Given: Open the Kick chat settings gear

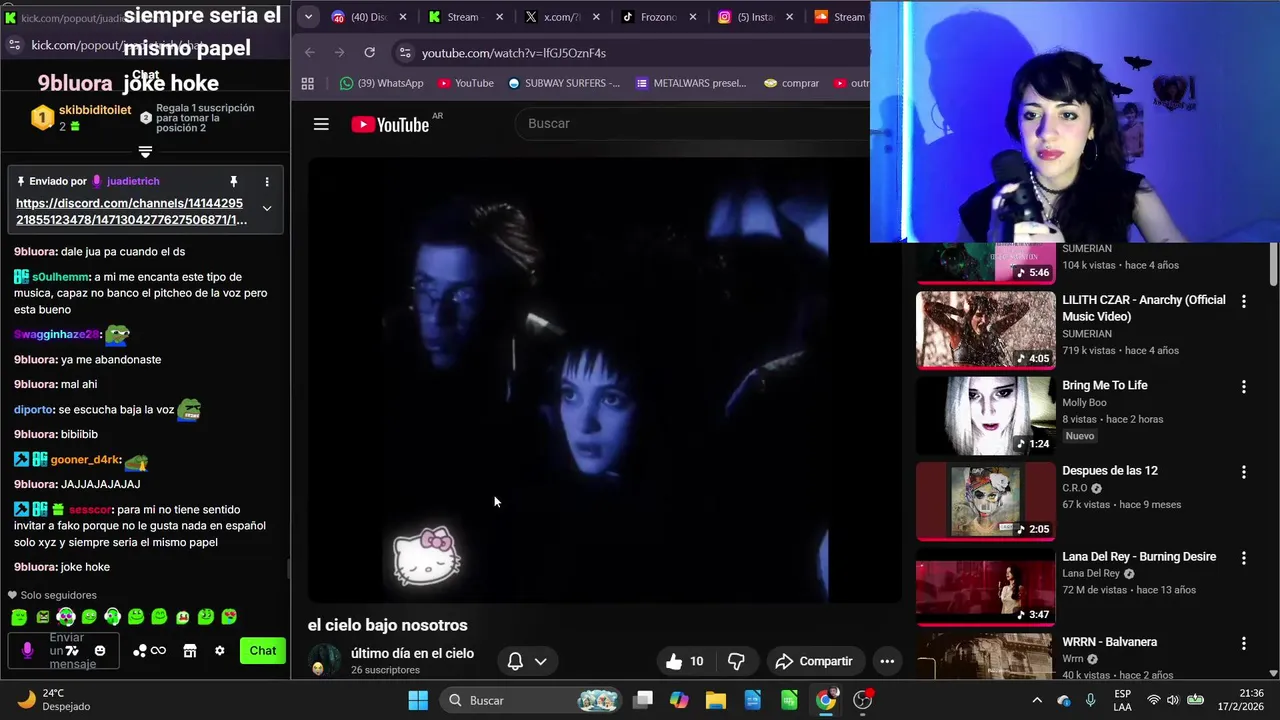Looking at the screenshot, I should tap(220, 650).
